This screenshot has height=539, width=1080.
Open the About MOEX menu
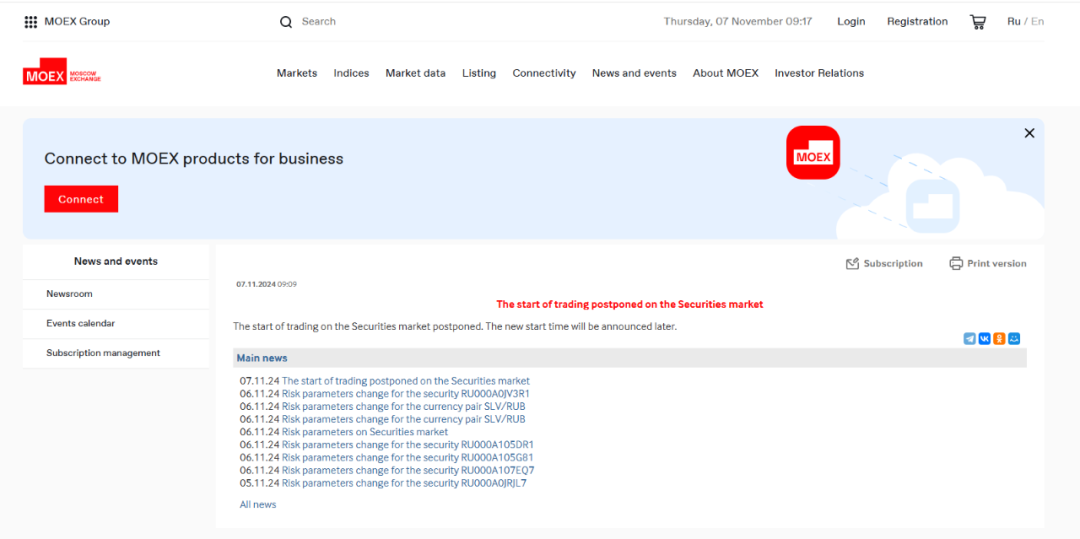[x=725, y=73]
